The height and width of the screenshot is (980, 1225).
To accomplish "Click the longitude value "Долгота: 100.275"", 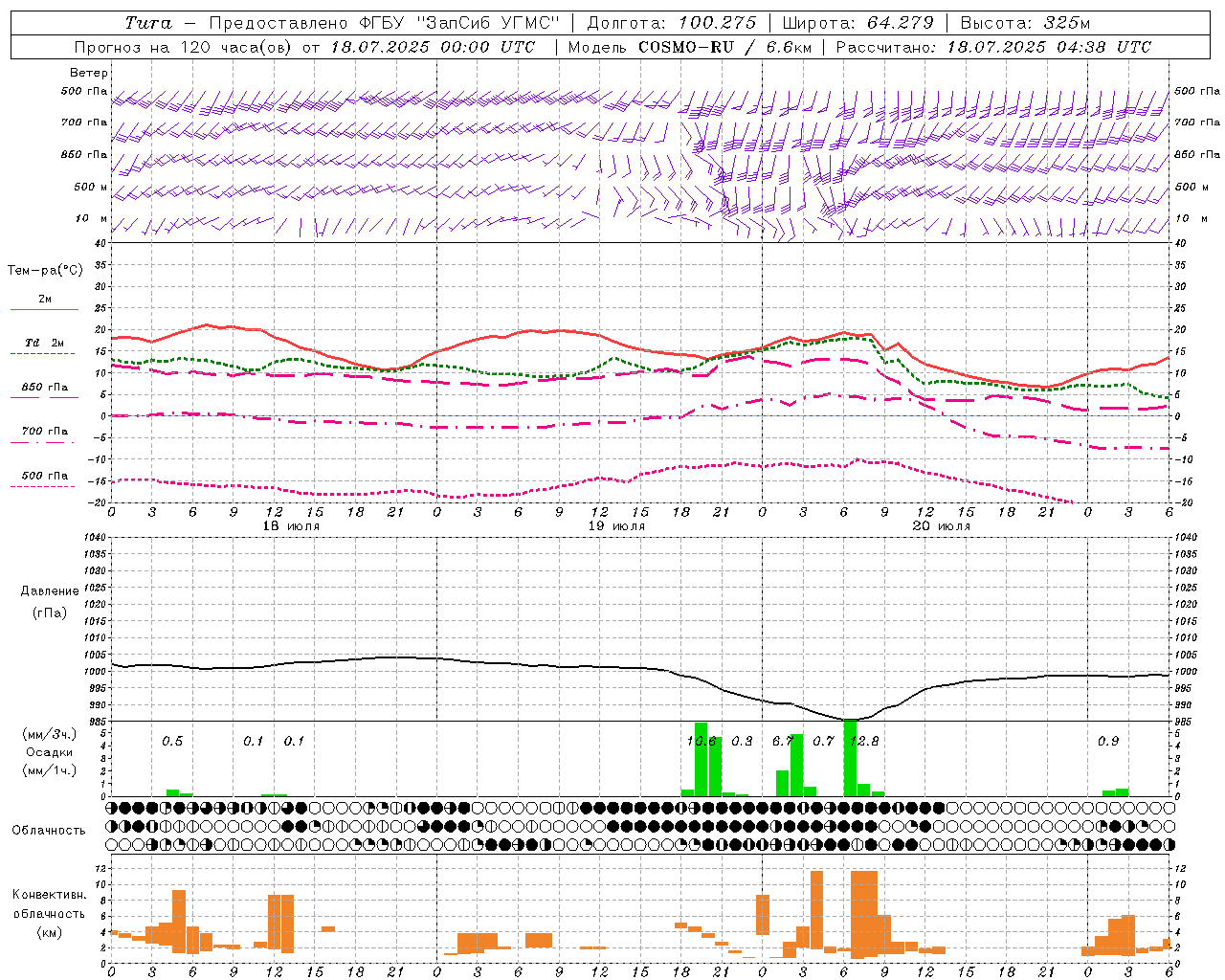I will 671,23.
